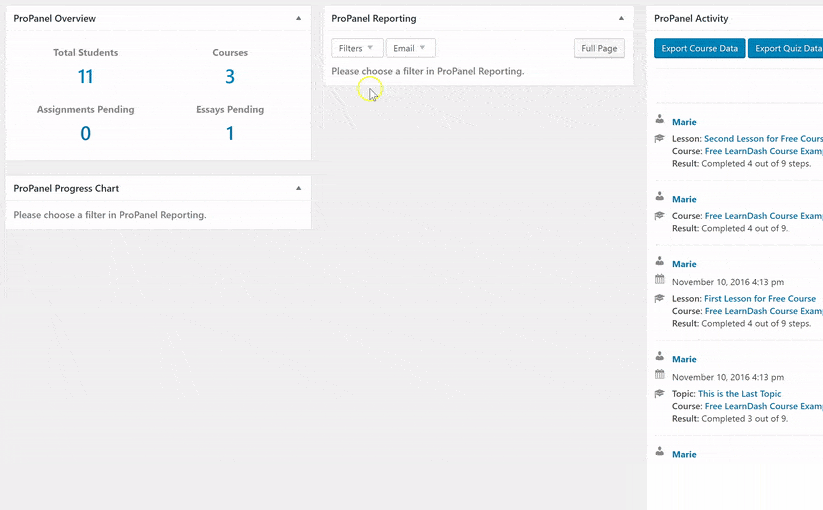Viewport: 823px width, 510px height.
Task: Open the Second Lesson for Free Course link
Action: [x=763, y=139]
